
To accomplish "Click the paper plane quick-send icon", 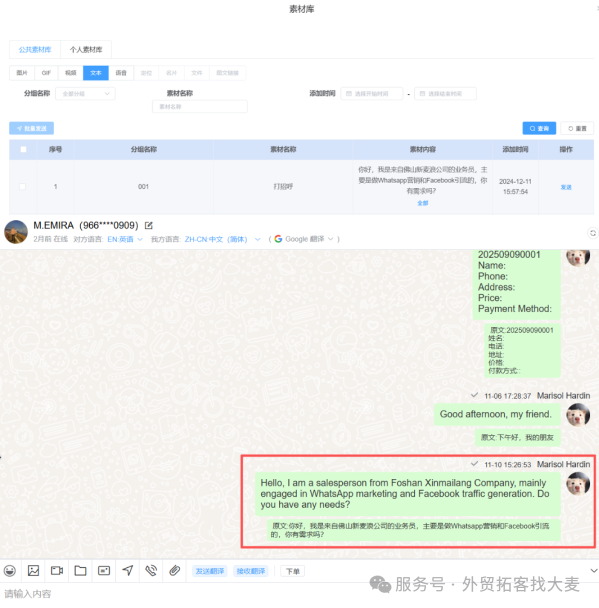I will click(128, 570).
